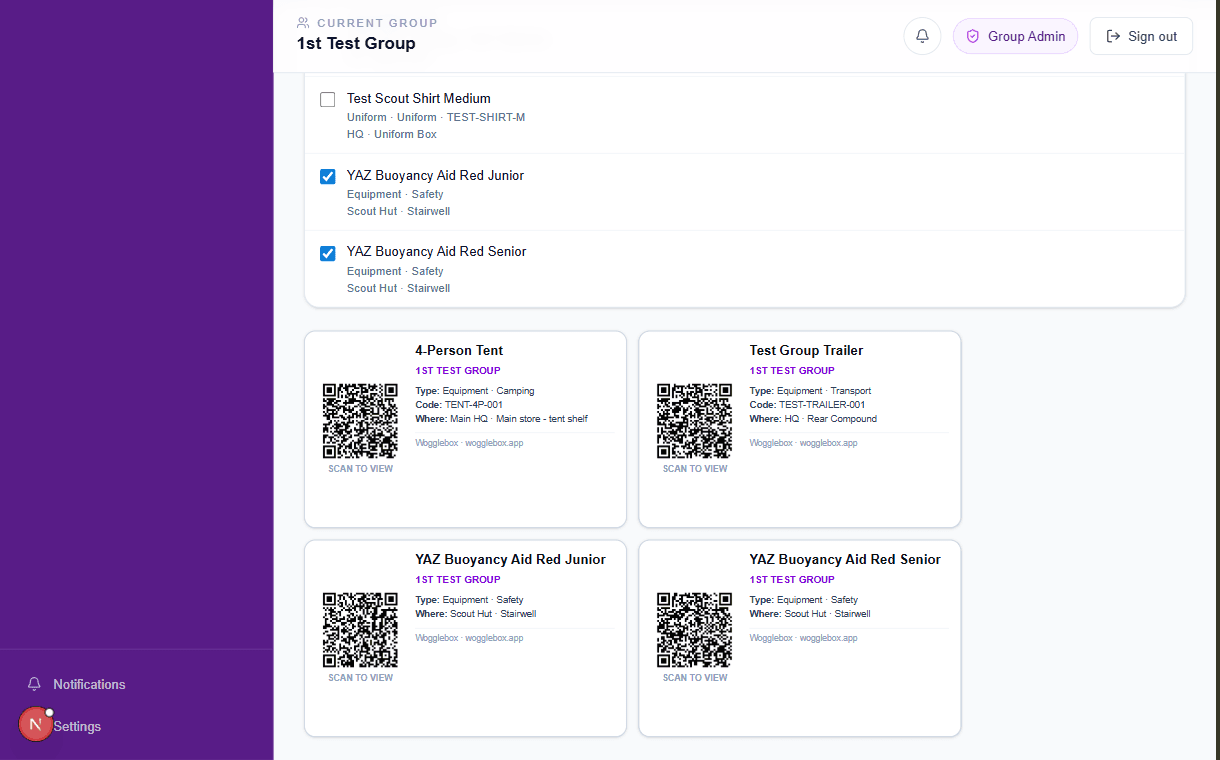Click the YAZ Buoyancy Aid Red Junior card title

510,560
